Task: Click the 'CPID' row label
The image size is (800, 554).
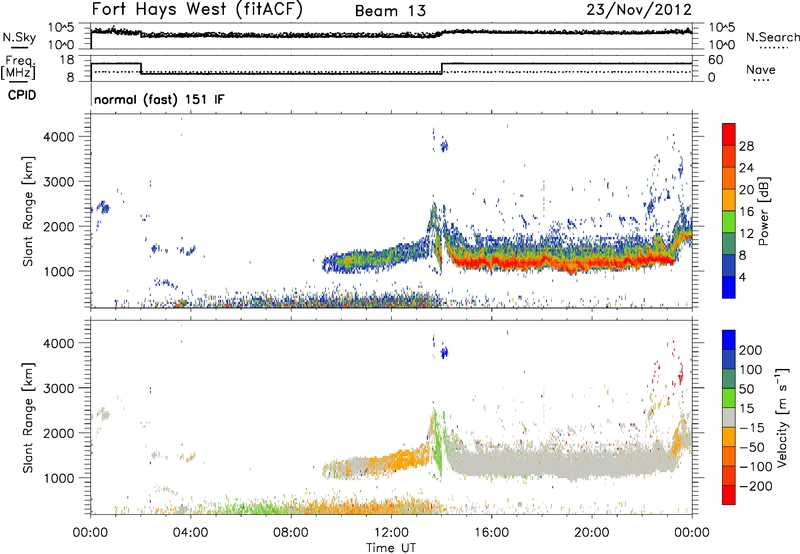Action: pyautogui.click(x=22, y=95)
